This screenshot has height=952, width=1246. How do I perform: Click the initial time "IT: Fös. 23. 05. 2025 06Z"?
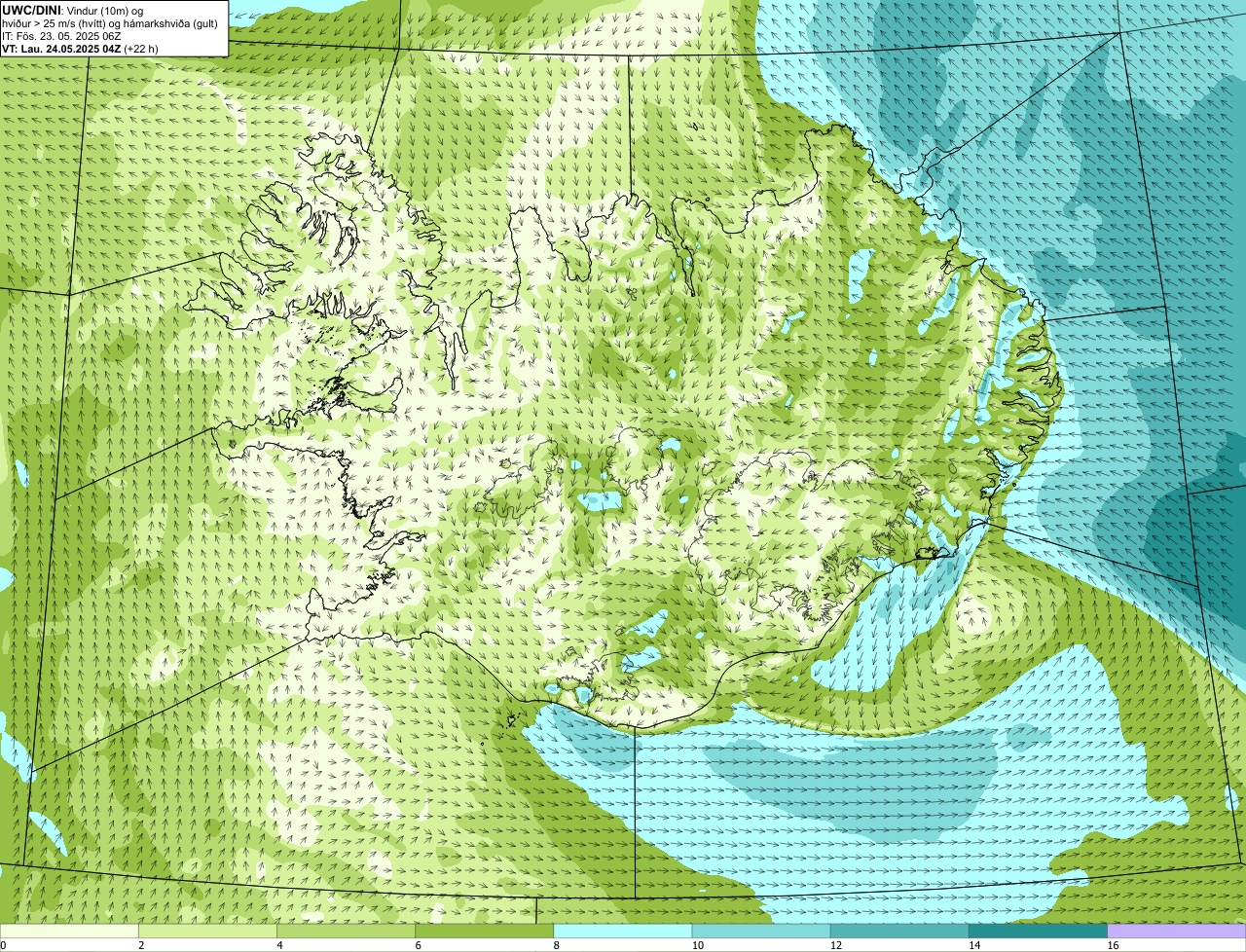(61, 35)
